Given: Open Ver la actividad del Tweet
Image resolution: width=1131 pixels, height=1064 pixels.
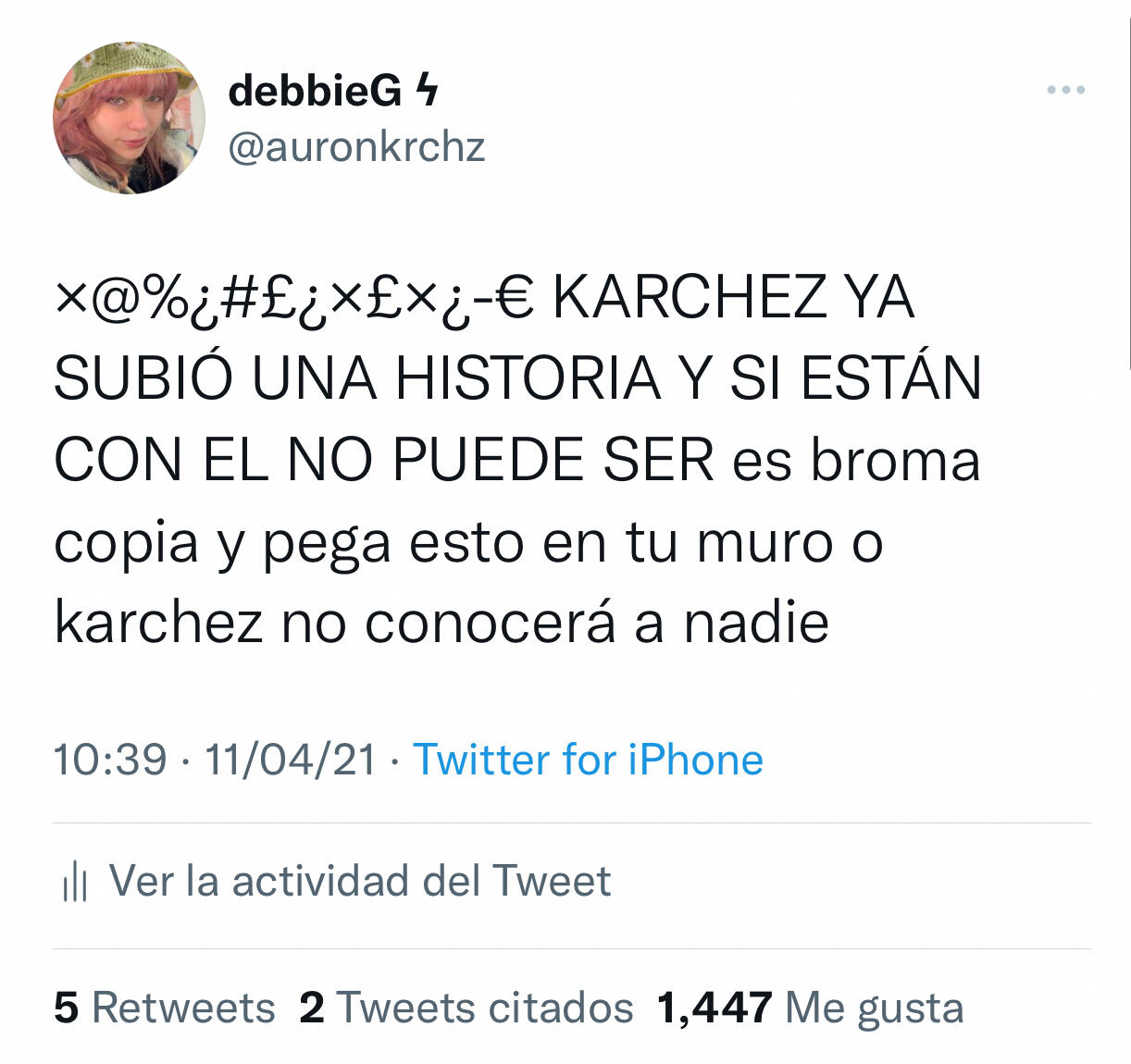Looking at the screenshot, I should point(359,881).
